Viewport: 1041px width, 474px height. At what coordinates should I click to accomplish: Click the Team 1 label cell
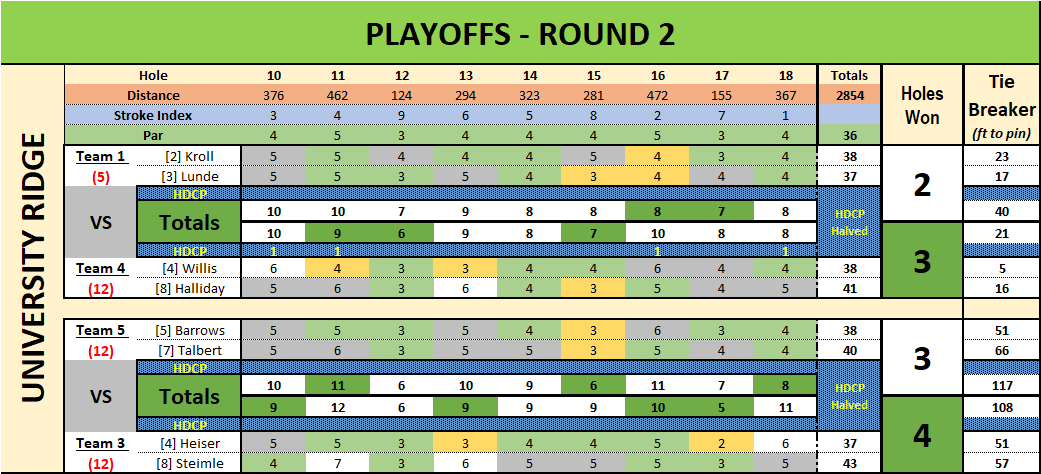click(101, 156)
